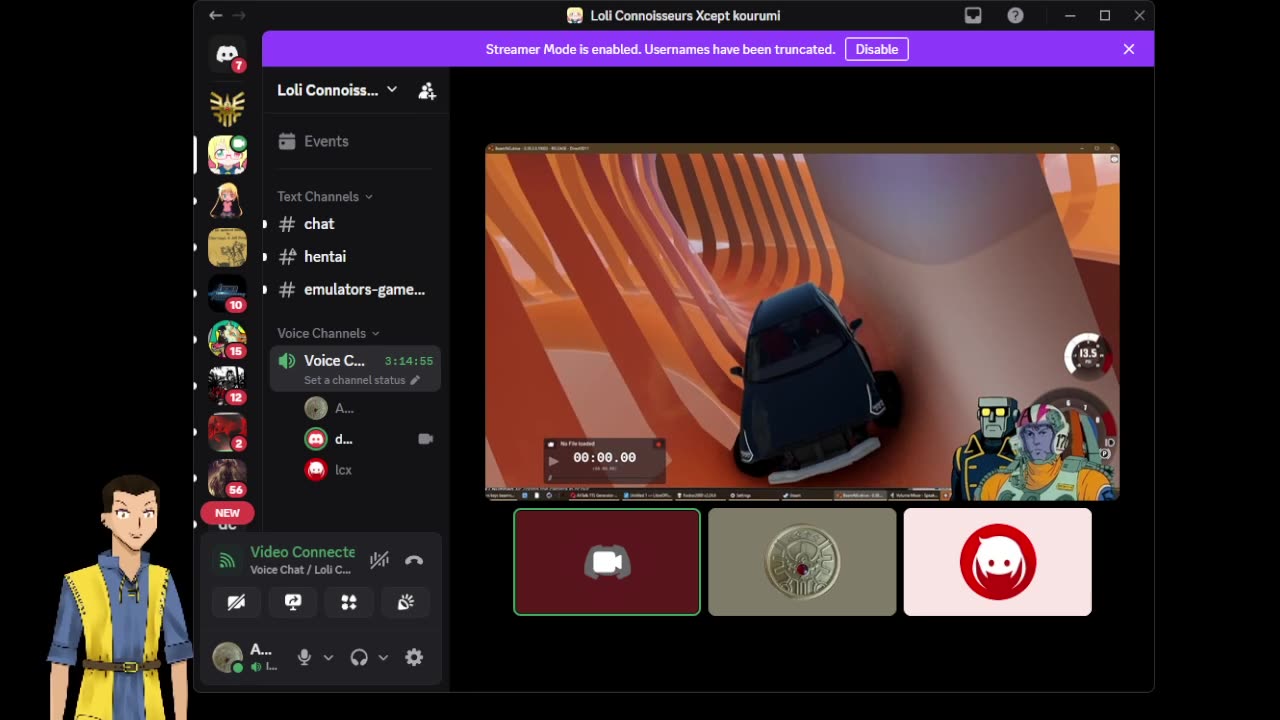Open your user avatar profile panel
1280x720 pixels.
227,657
